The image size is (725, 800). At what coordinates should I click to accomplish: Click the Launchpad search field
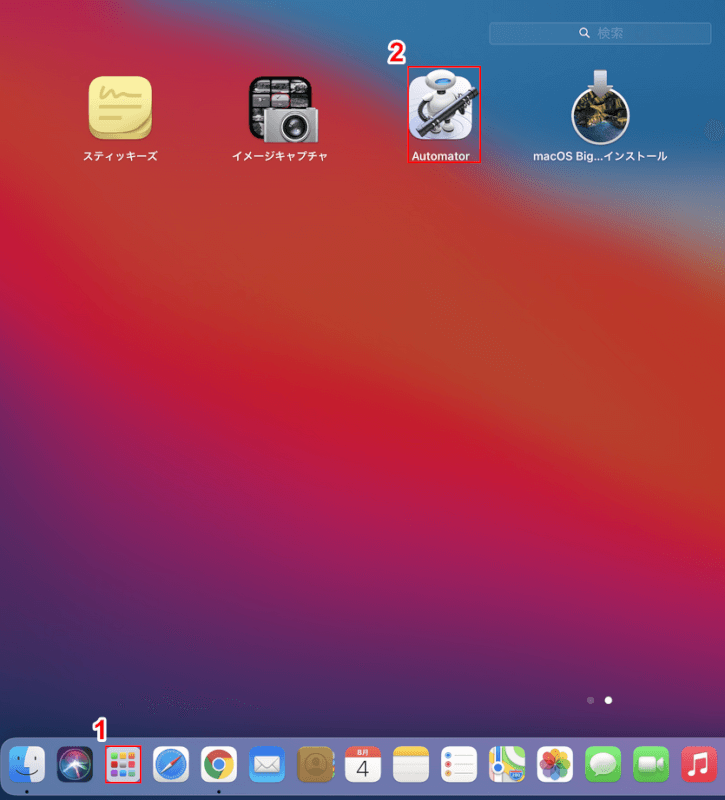click(x=600, y=33)
